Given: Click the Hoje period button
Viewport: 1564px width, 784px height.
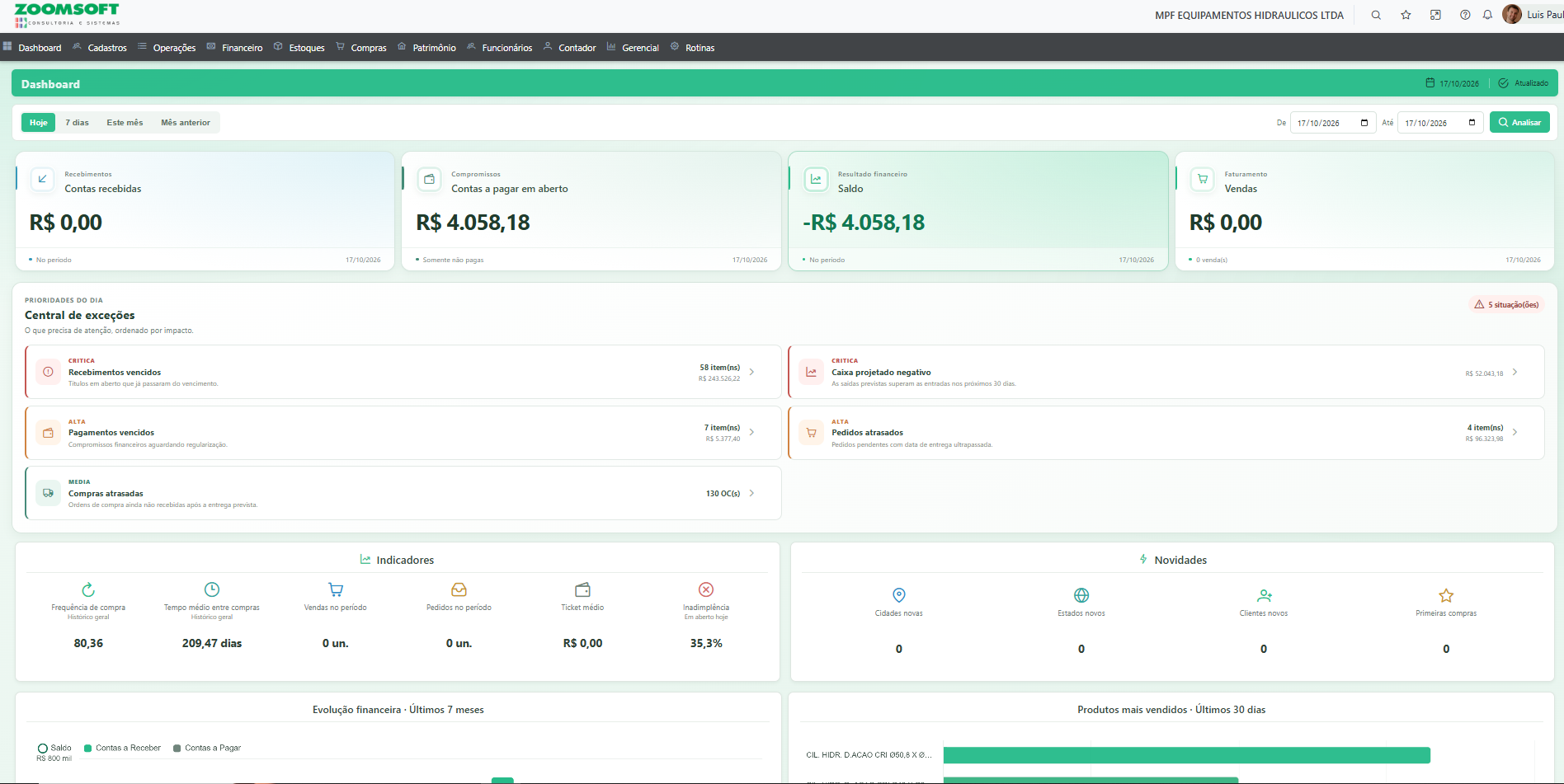Looking at the screenshot, I should (38, 122).
